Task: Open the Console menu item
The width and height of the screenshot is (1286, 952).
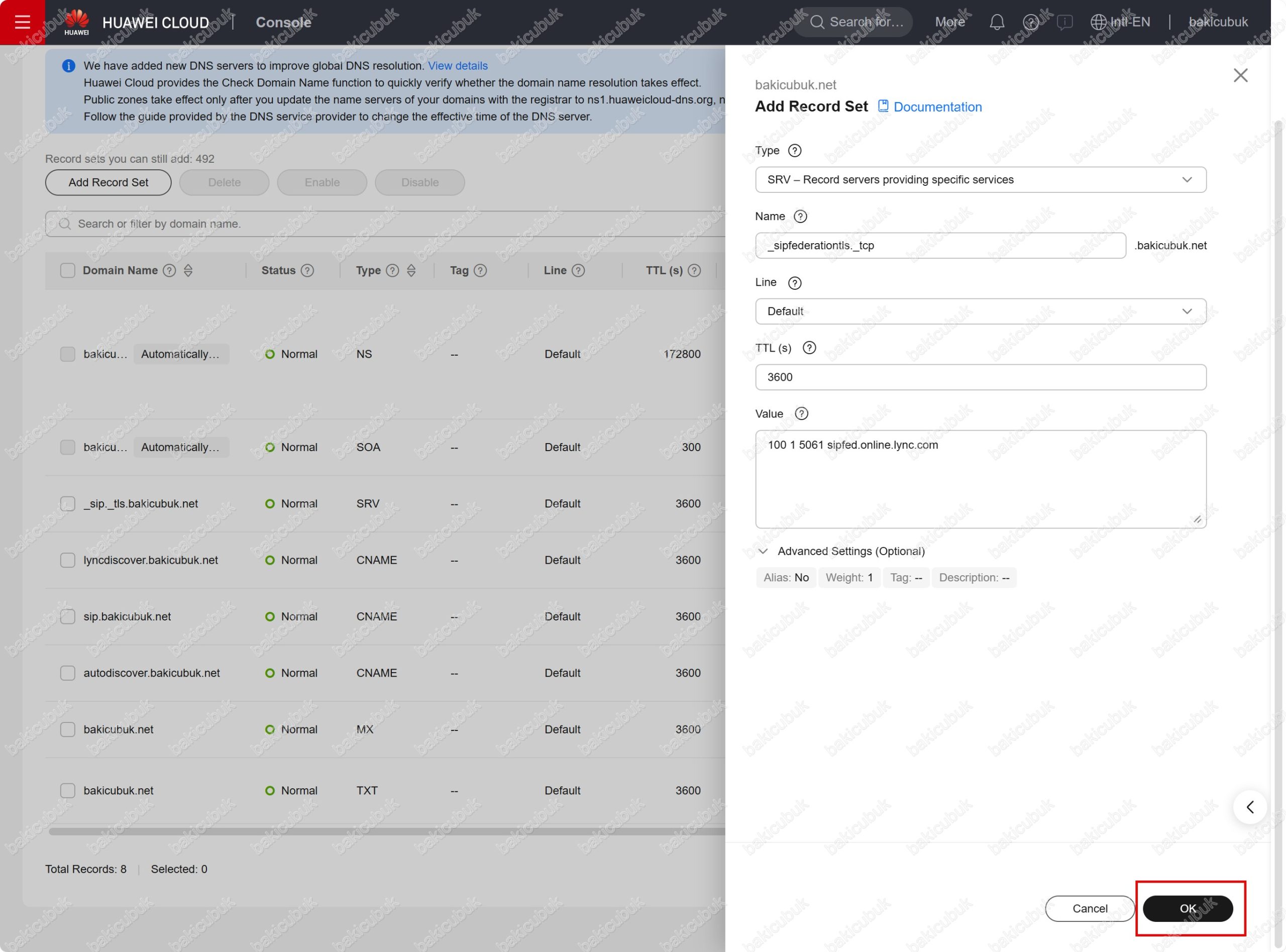Action: [x=283, y=22]
